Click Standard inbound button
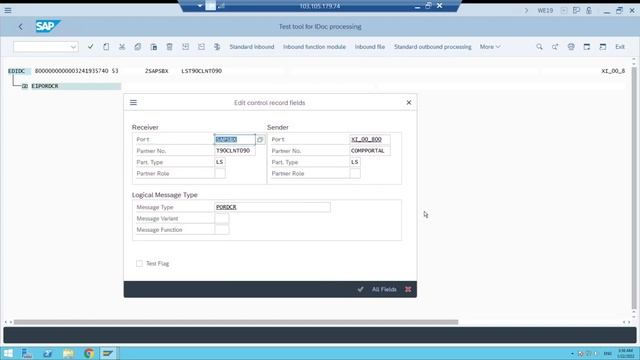Screen dimensions: 640x360 click(252, 47)
